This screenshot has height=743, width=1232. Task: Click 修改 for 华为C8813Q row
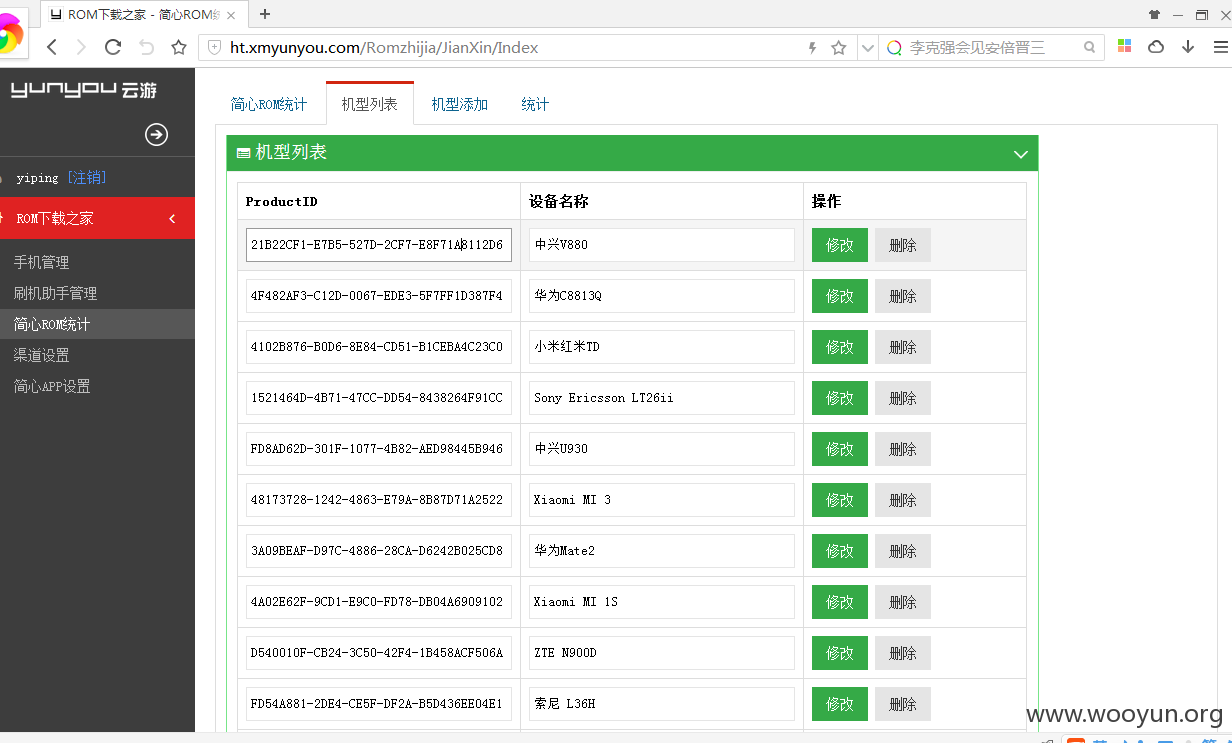point(840,296)
